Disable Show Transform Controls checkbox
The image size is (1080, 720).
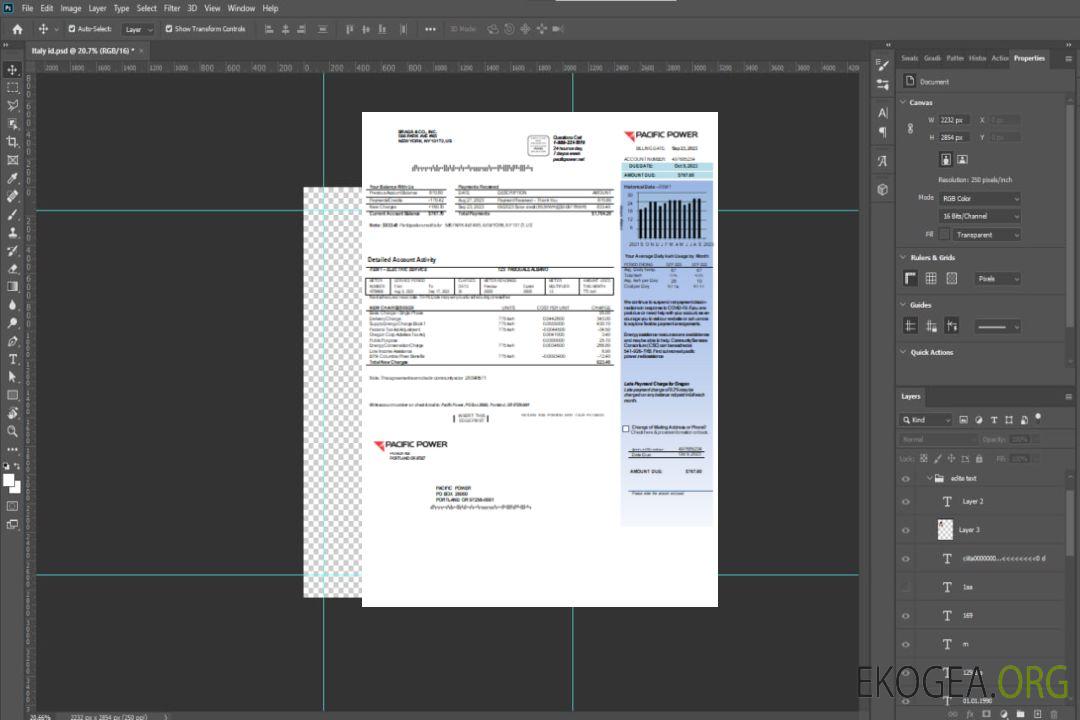coord(169,29)
